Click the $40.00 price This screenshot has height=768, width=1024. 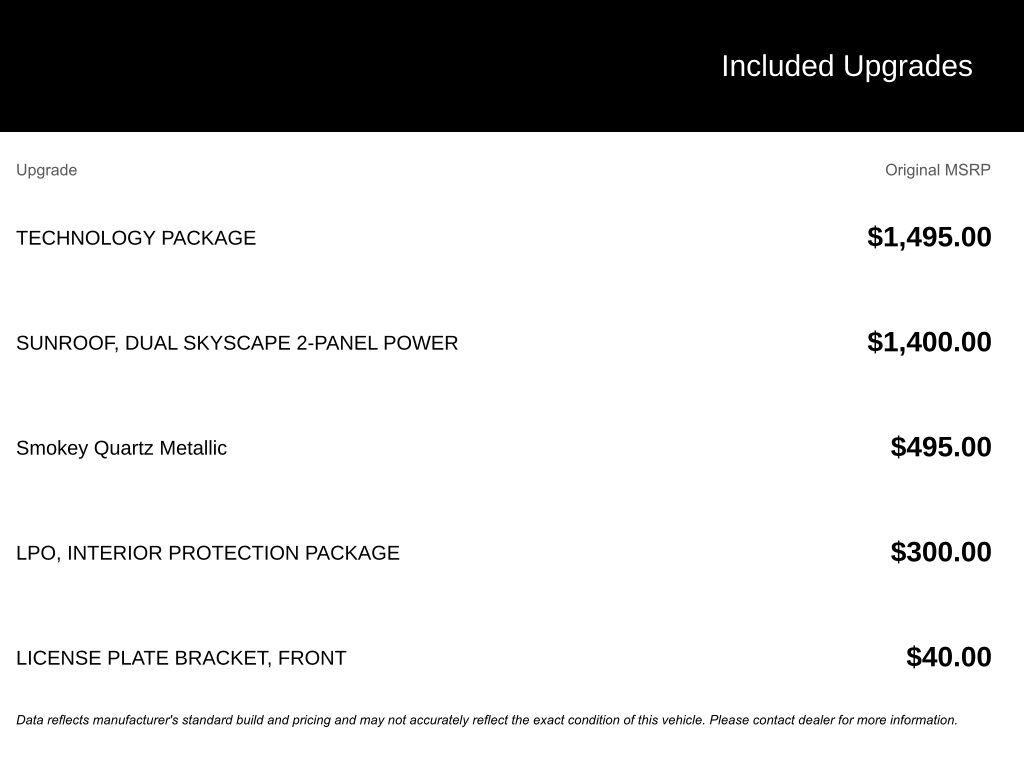948,657
